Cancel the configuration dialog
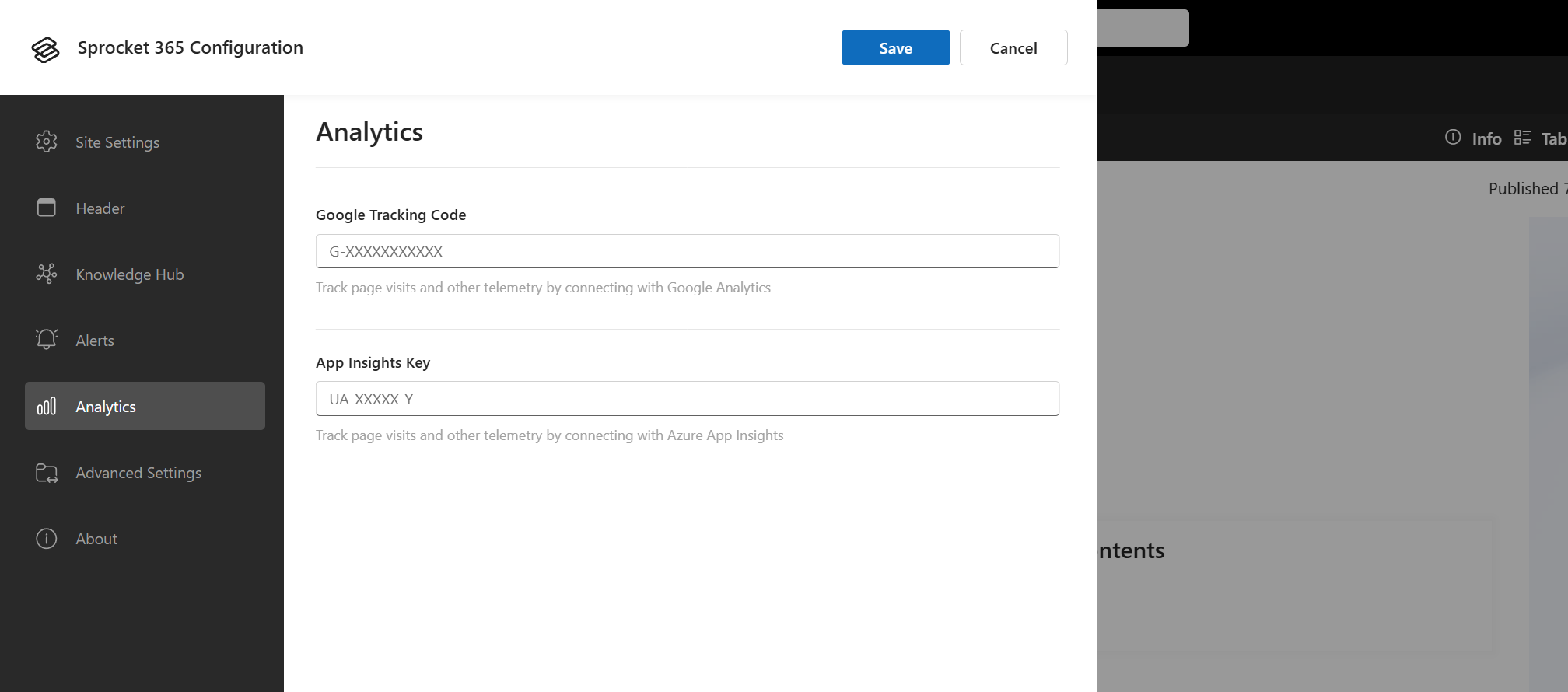This screenshot has width=1568, height=692. click(x=1013, y=47)
